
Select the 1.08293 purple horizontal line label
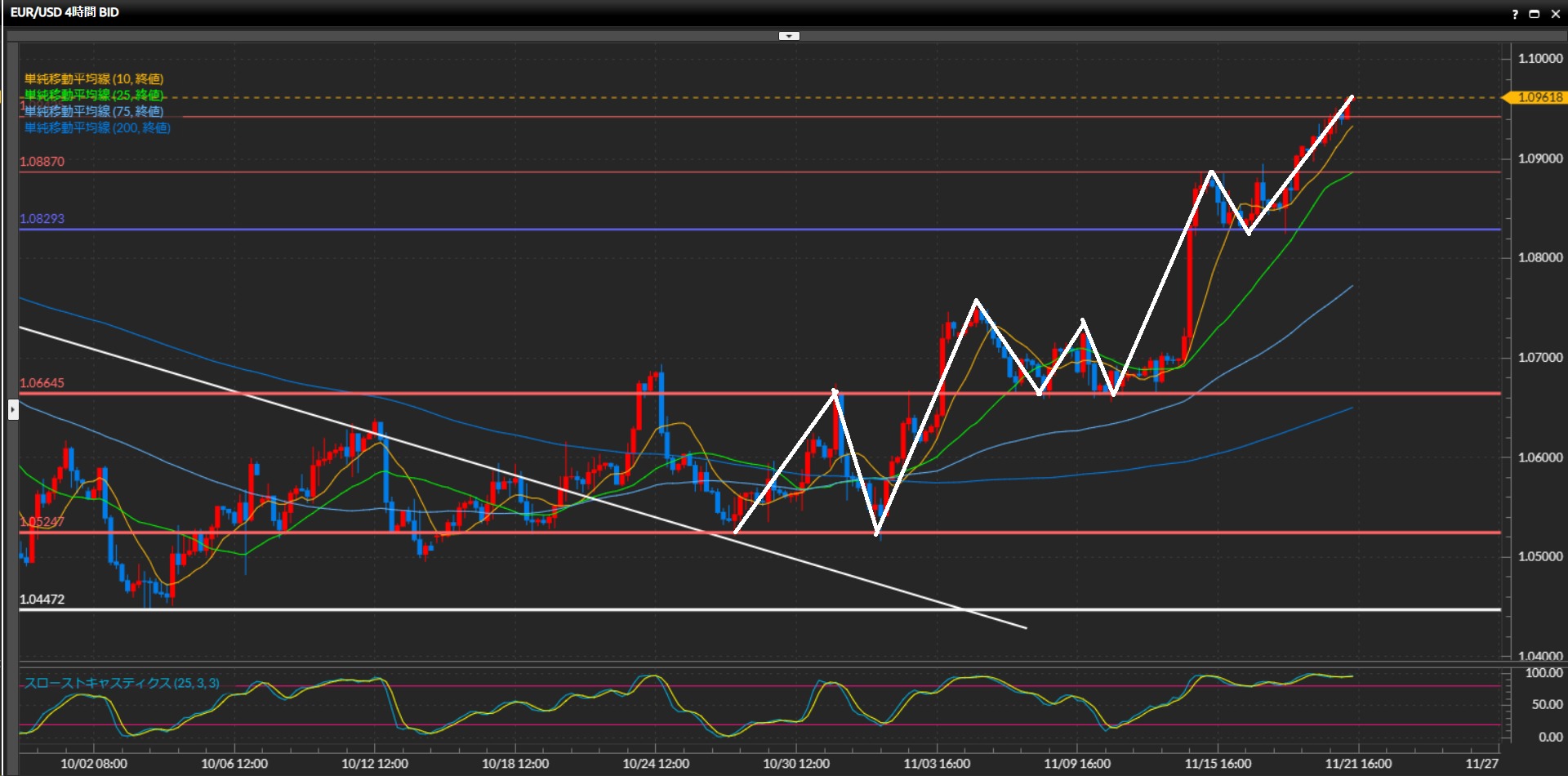click(x=42, y=219)
